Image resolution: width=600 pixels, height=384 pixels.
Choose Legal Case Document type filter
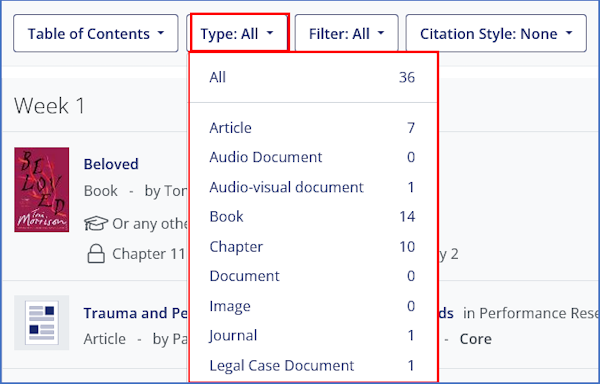pos(312,365)
